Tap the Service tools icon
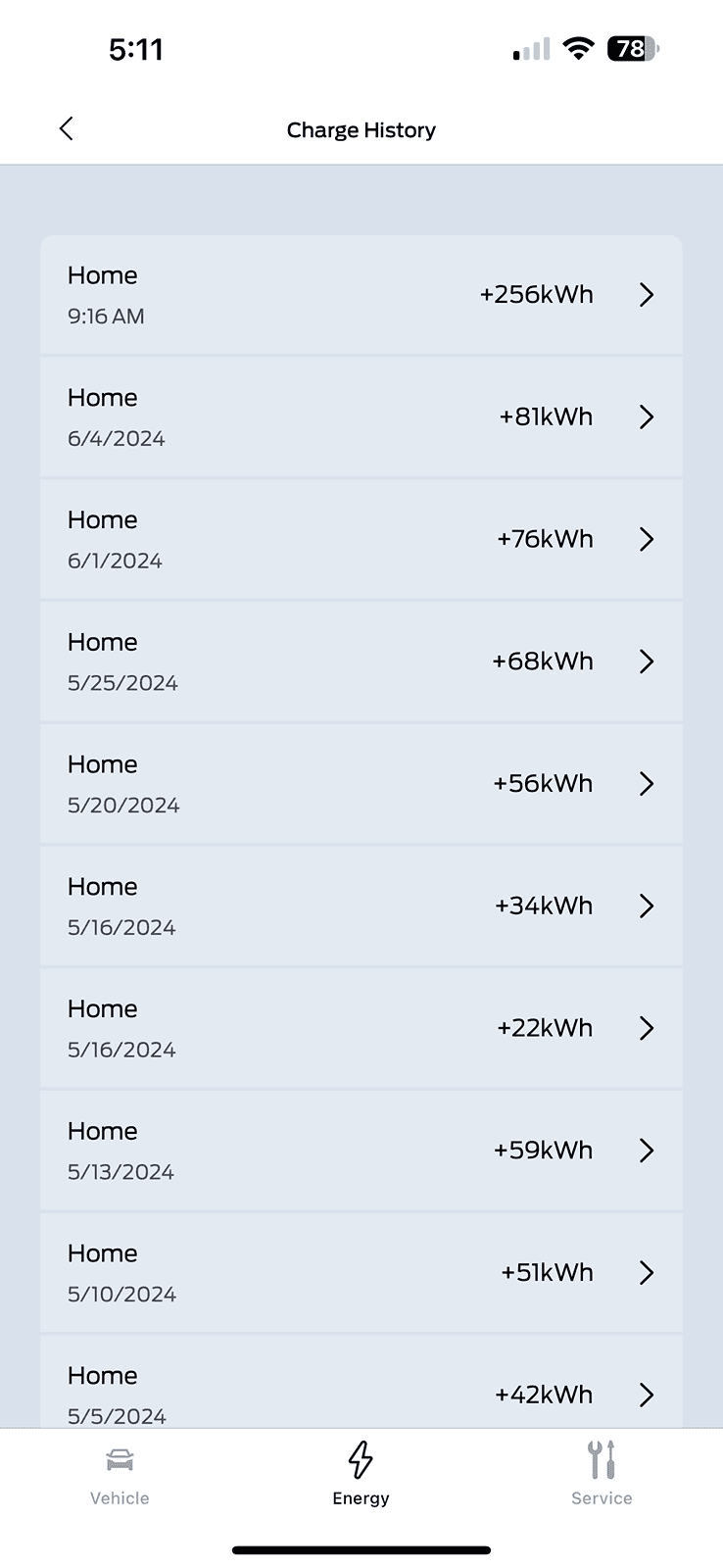The width and height of the screenshot is (723, 1568). 602,1459
